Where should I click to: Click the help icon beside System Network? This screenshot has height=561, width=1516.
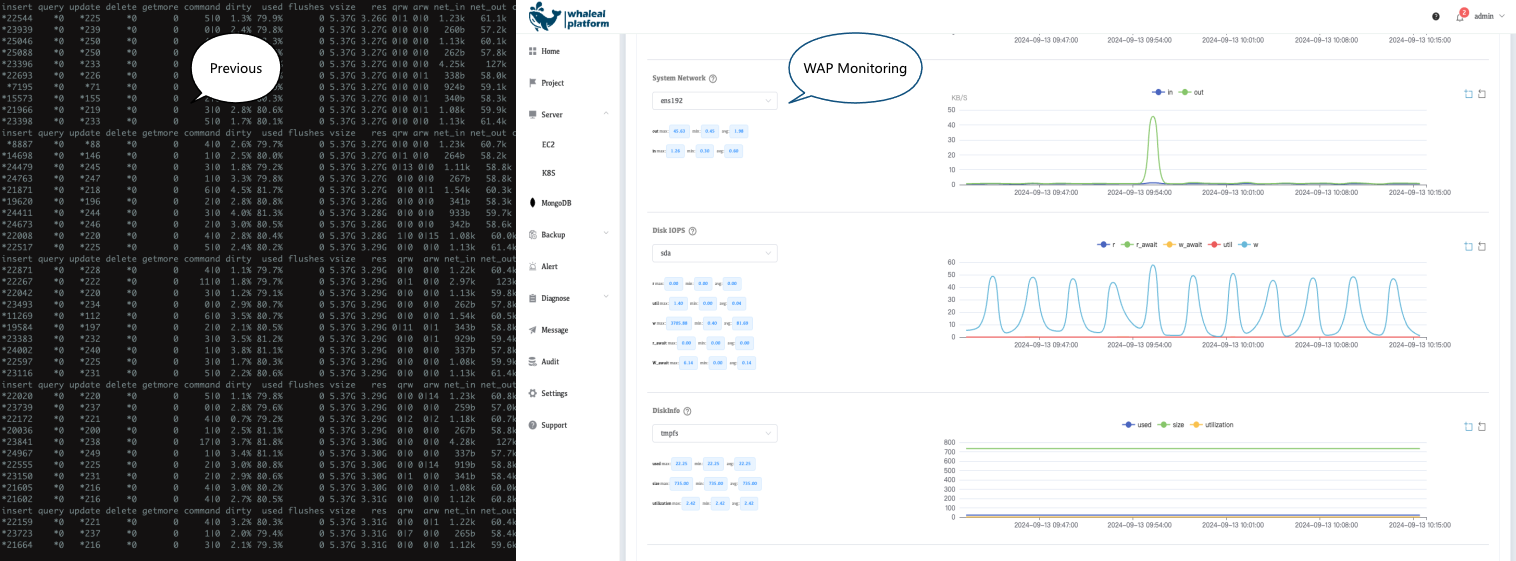tap(713, 78)
